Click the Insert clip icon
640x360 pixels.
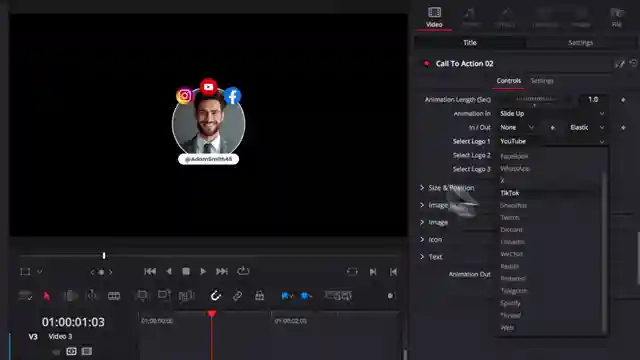click(142, 296)
